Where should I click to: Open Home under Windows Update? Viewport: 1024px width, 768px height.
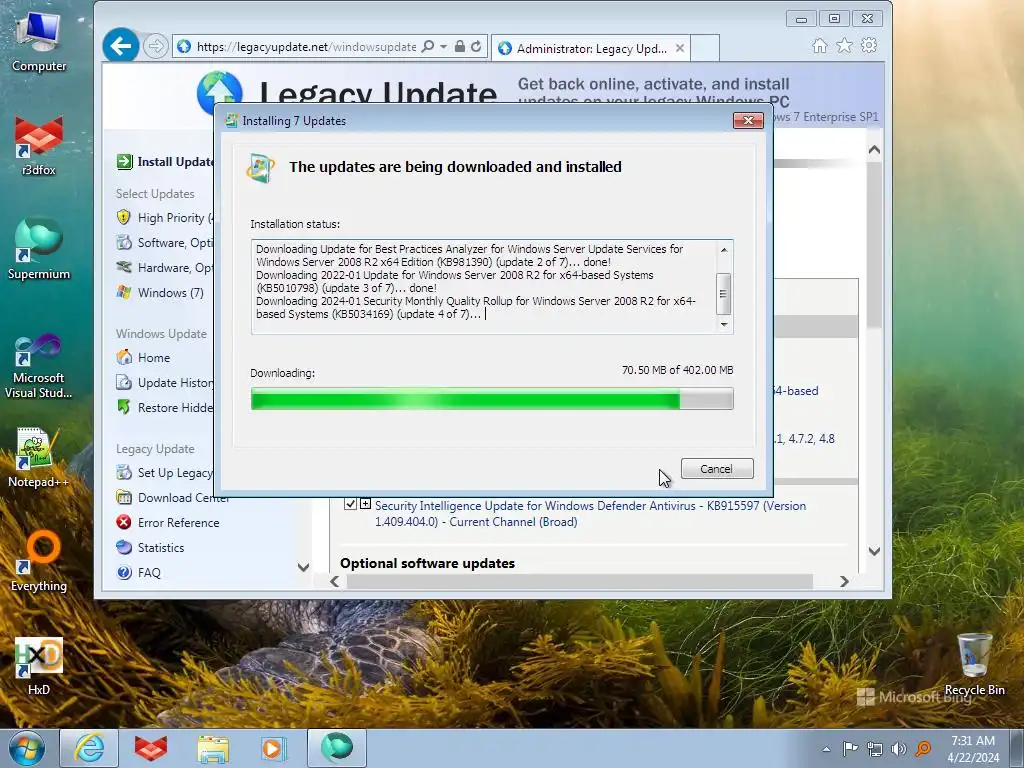[x=153, y=358]
